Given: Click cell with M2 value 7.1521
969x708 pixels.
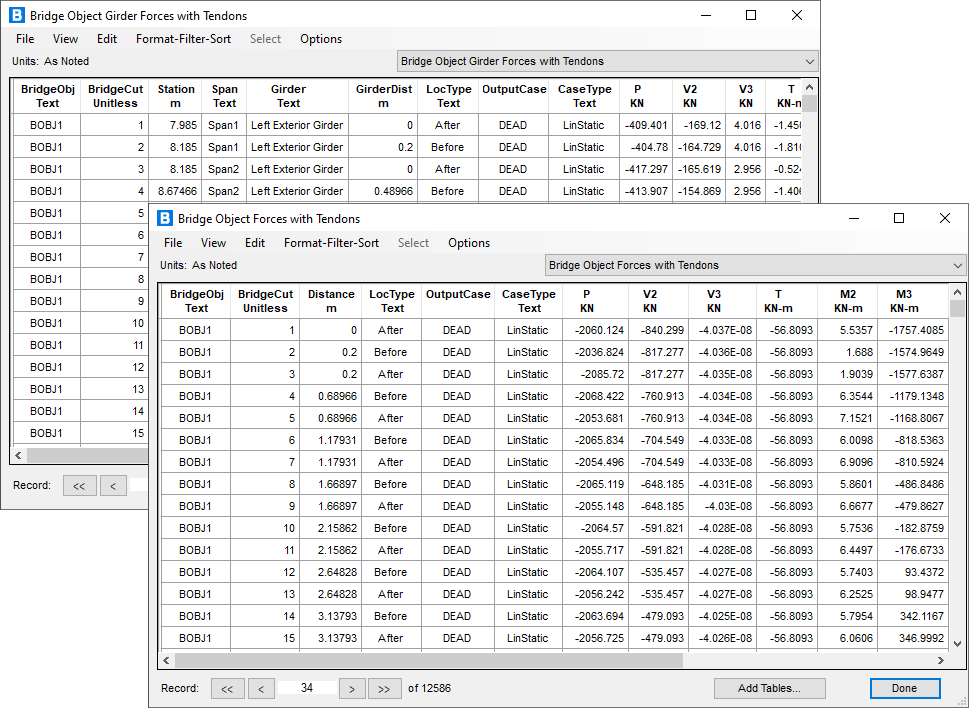Looking at the screenshot, I should [x=847, y=418].
